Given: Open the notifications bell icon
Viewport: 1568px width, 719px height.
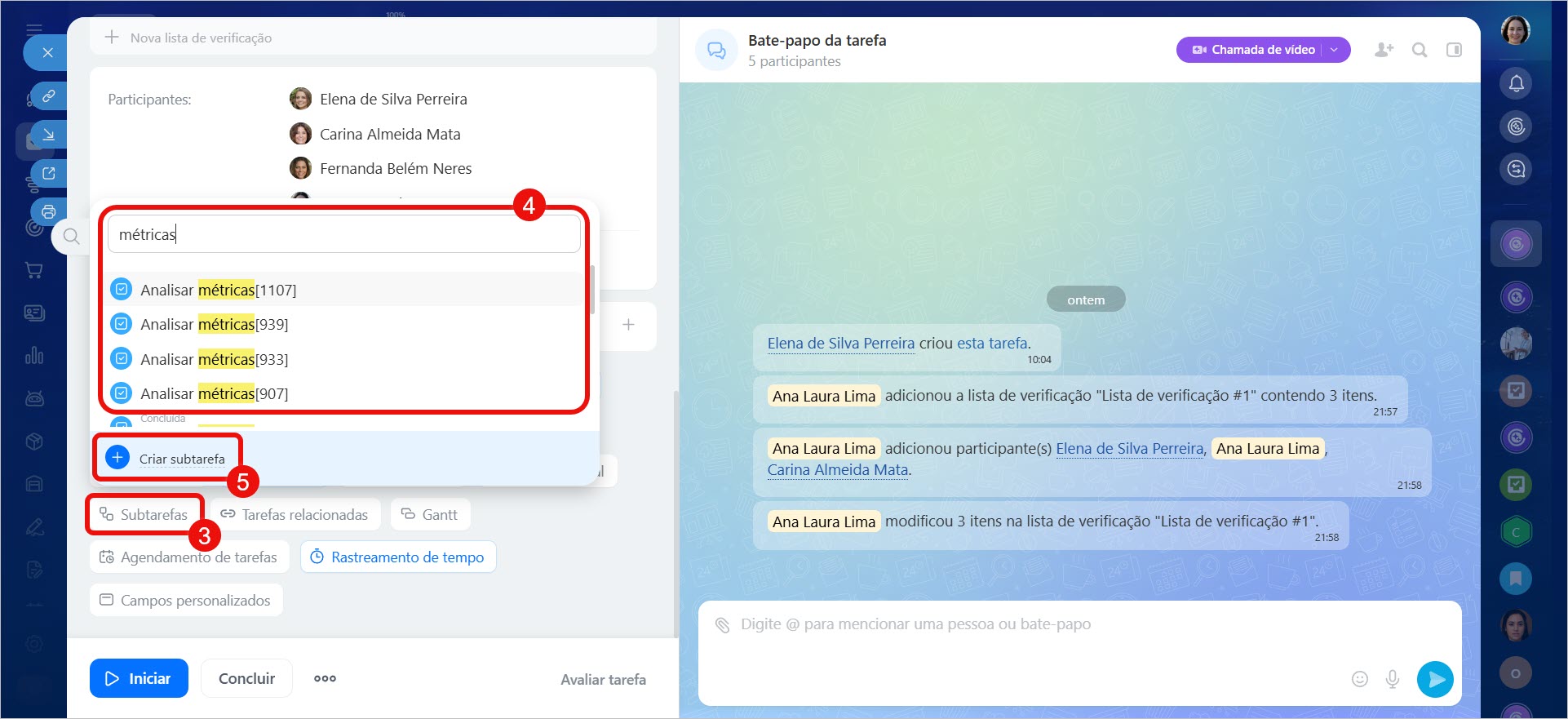Looking at the screenshot, I should pyautogui.click(x=1516, y=83).
